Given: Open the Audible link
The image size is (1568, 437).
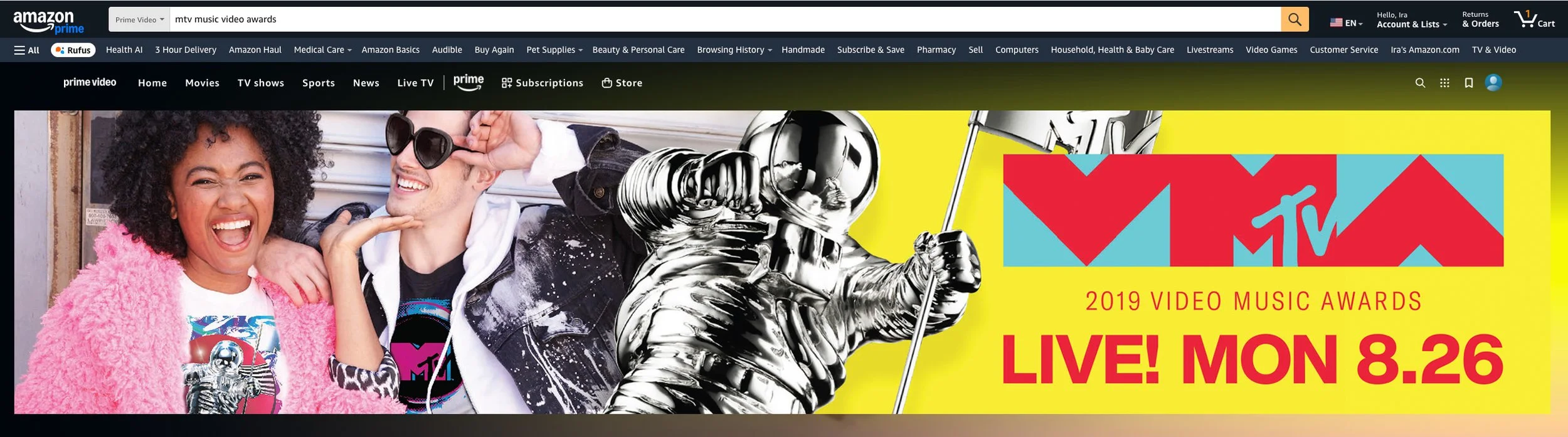Looking at the screenshot, I should 447,50.
